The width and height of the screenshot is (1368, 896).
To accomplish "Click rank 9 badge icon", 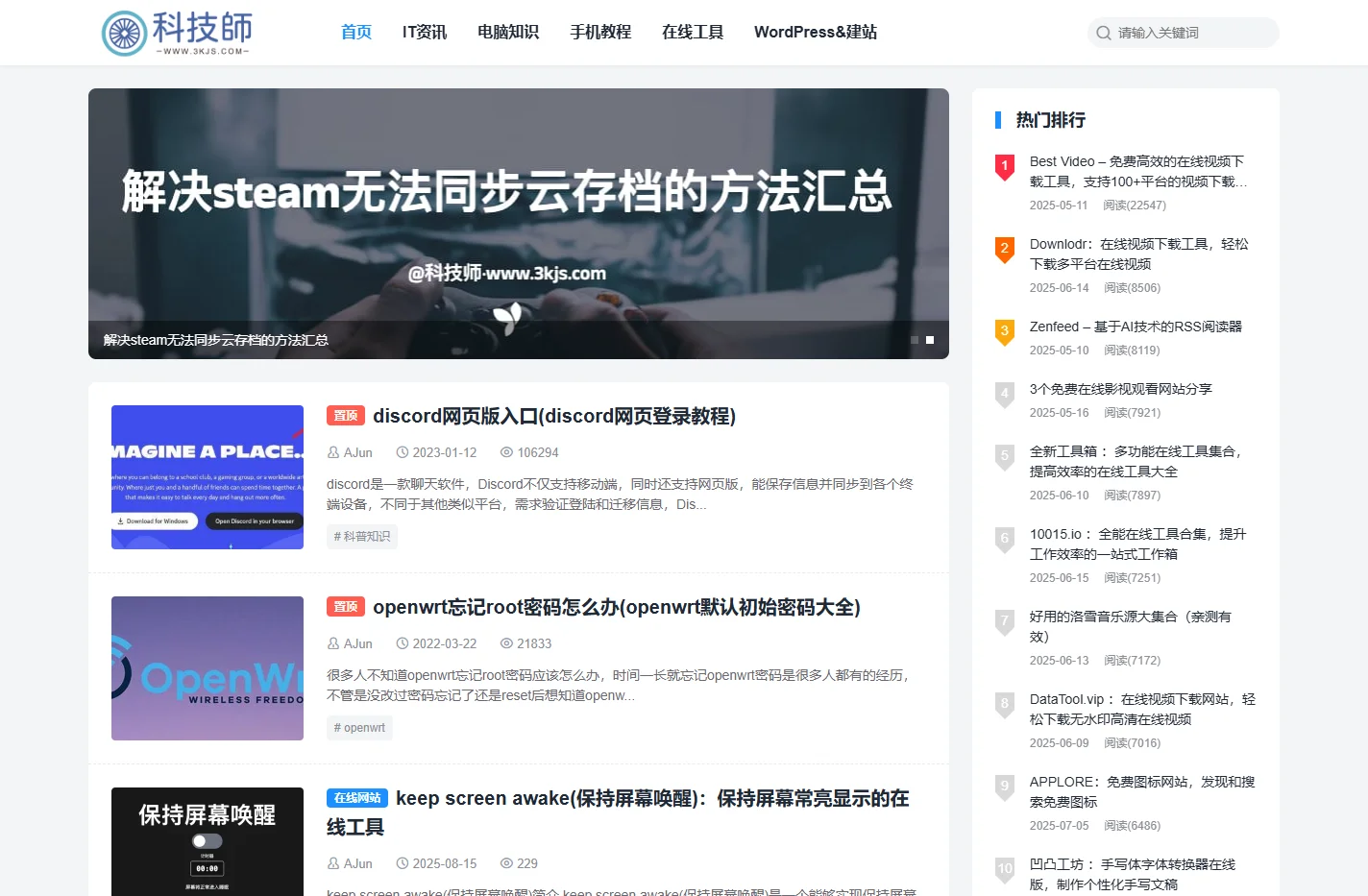I will (x=1005, y=787).
